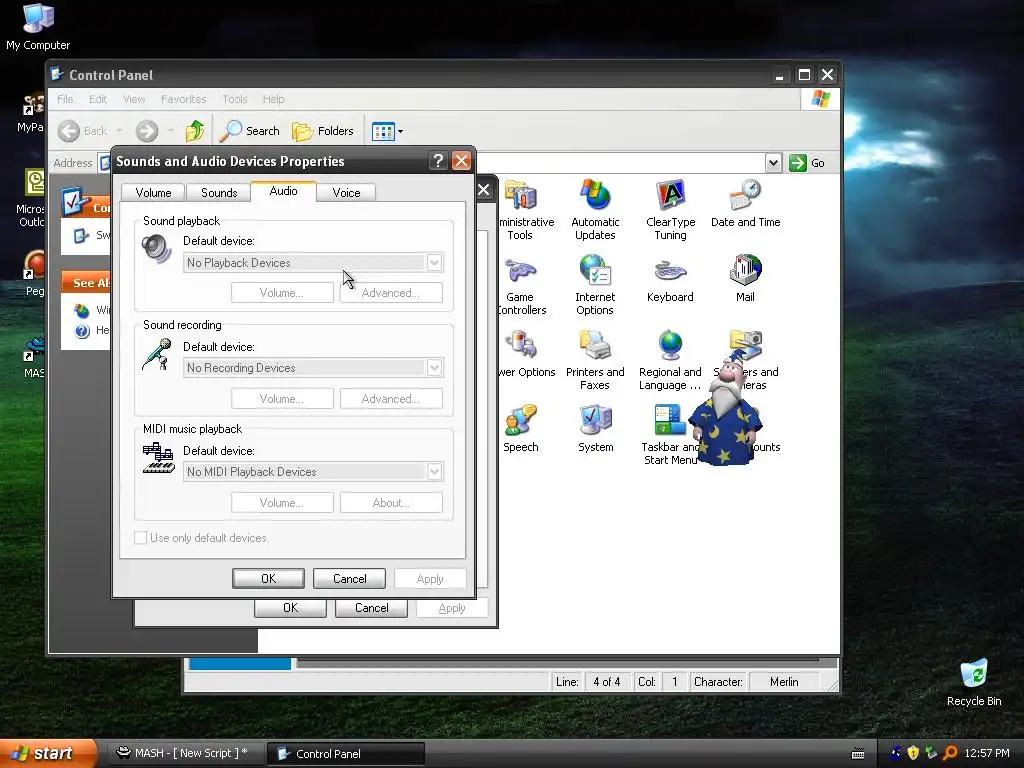The height and width of the screenshot is (768, 1024).
Task: Open the Printers and Faxes icon
Action: tap(595, 360)
